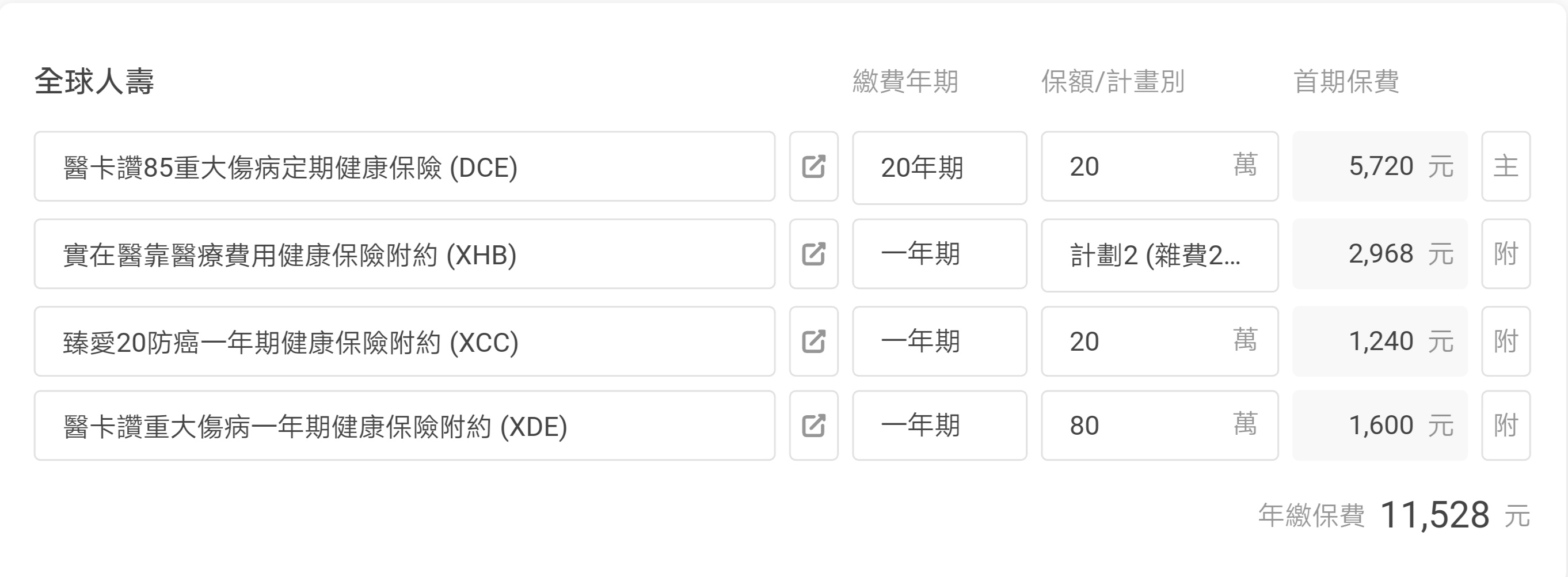Select 臻愛20防癌一年期健康保險附約 product field
1568x577 pixels.
[x=404, y=341]
